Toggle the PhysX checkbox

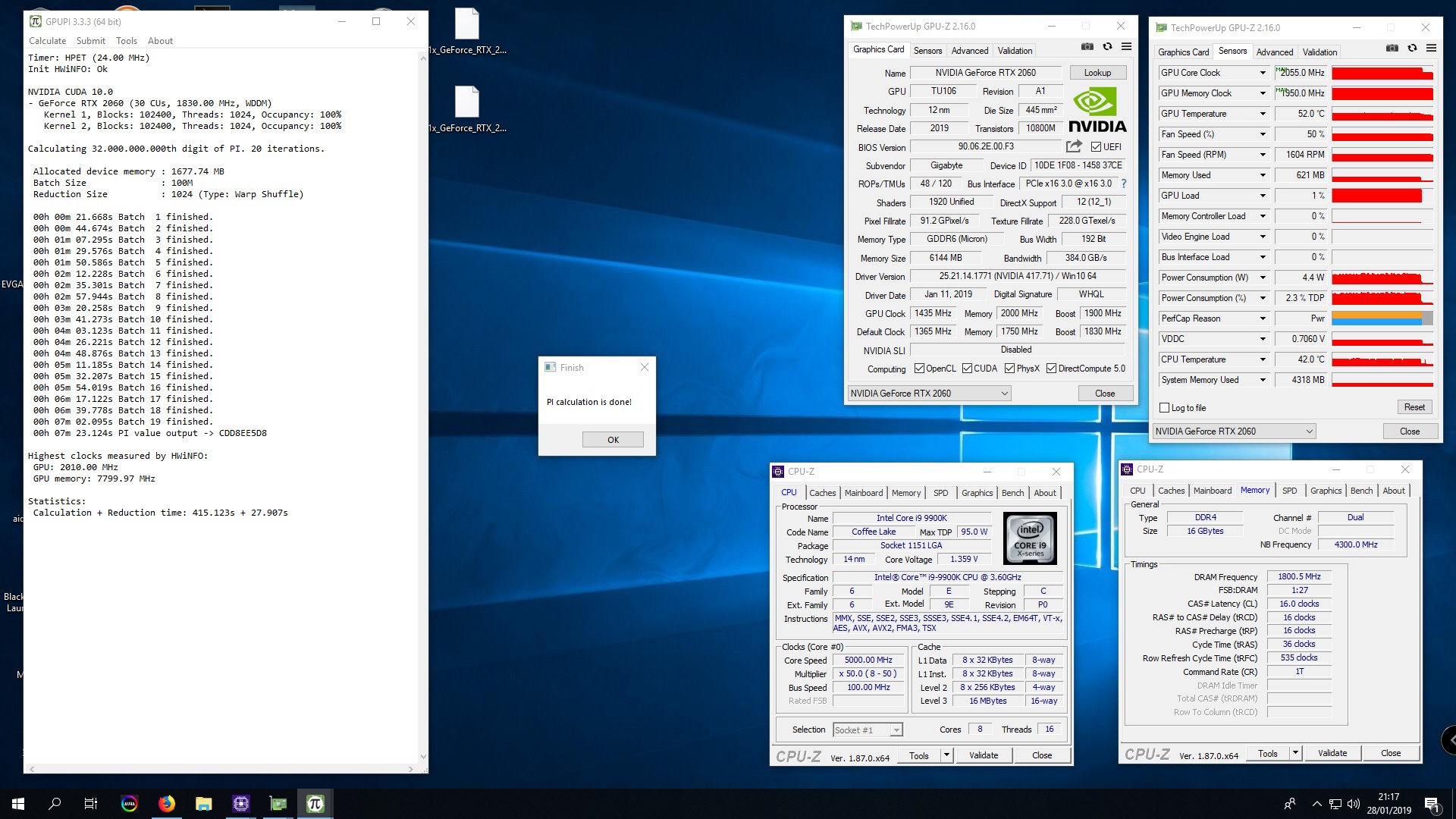point(1009,369)
